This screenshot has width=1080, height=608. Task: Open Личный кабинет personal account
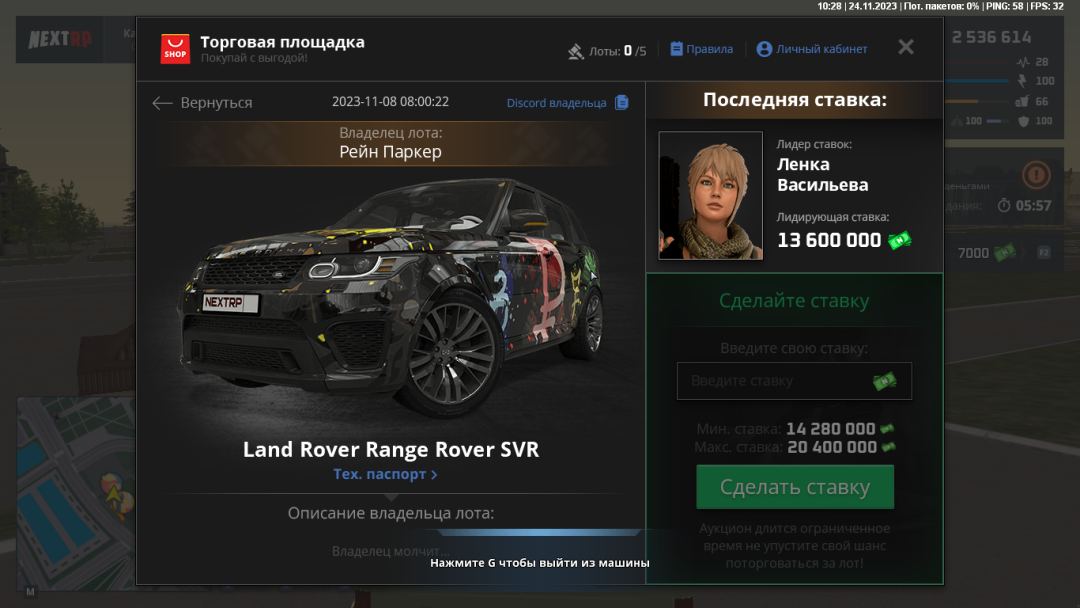point(811,49)
